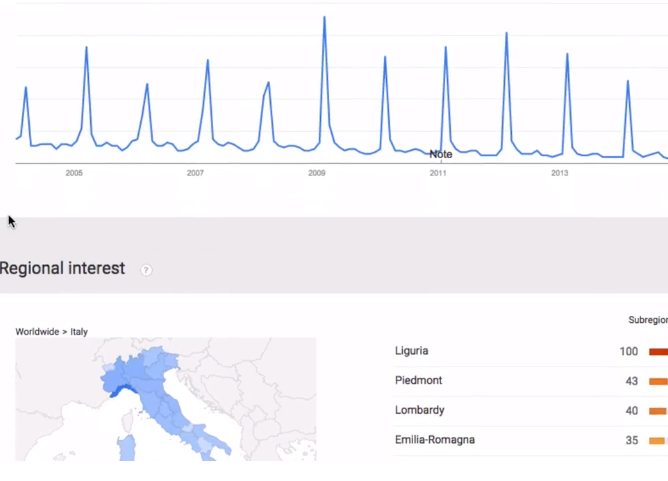Image resolution: width=668 pixels, height=481 pixels.
Task: Click the dark blue Liguria region on map
Action: click(x=122, y=391)
